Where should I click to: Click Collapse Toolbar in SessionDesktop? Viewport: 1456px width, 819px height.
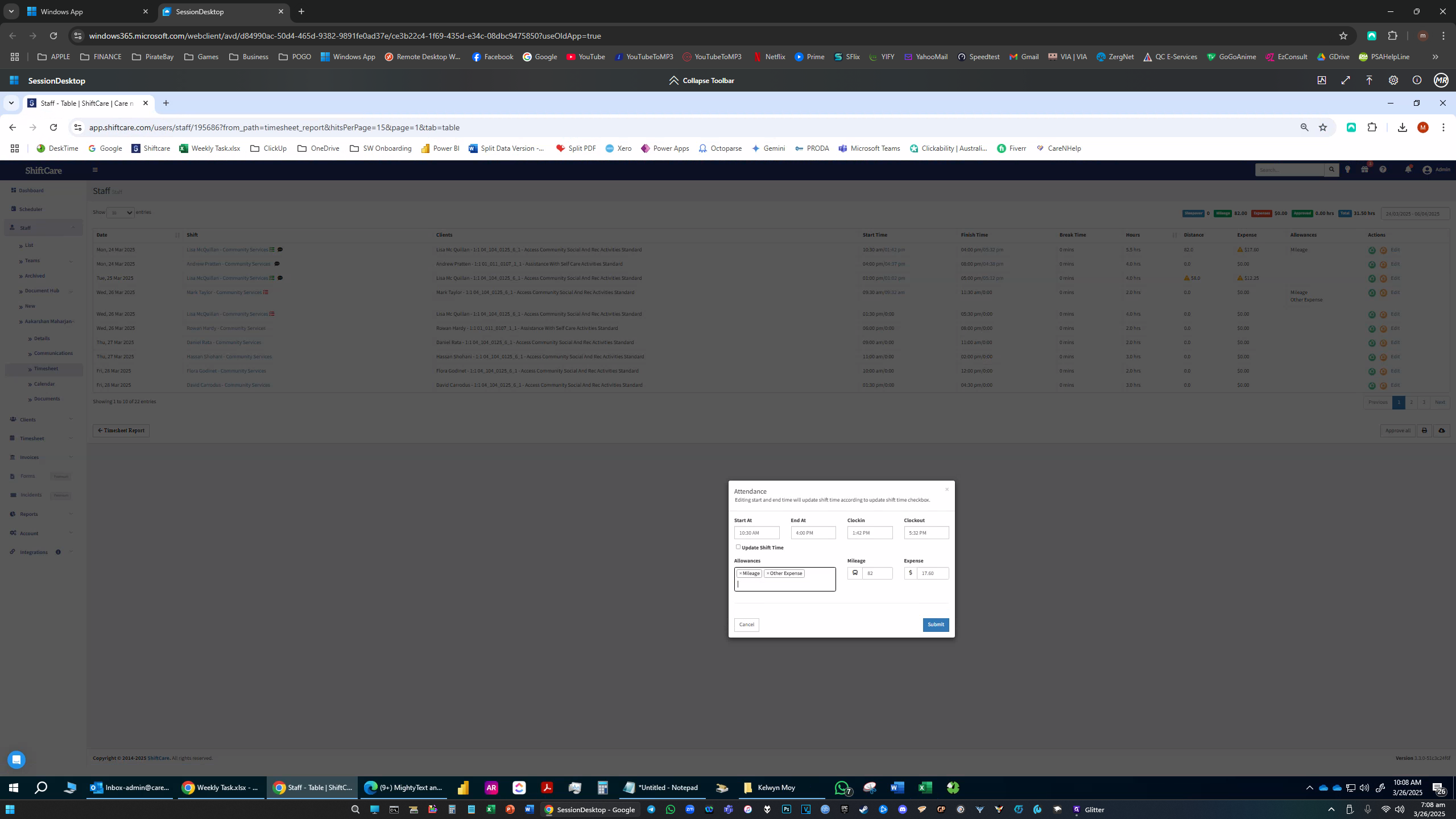[701, 80]
